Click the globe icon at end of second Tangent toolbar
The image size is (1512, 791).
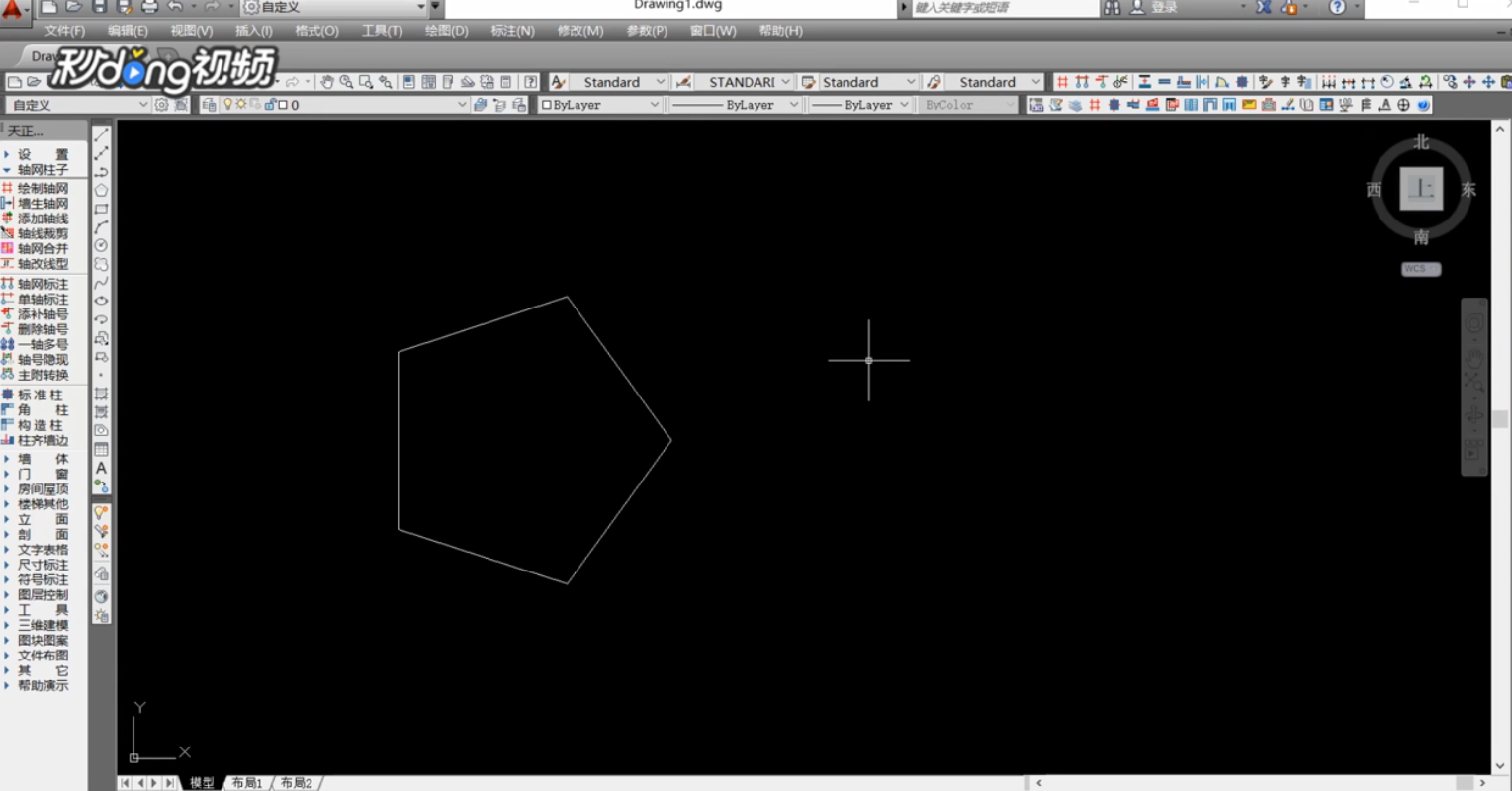(x=1423, y=104)
